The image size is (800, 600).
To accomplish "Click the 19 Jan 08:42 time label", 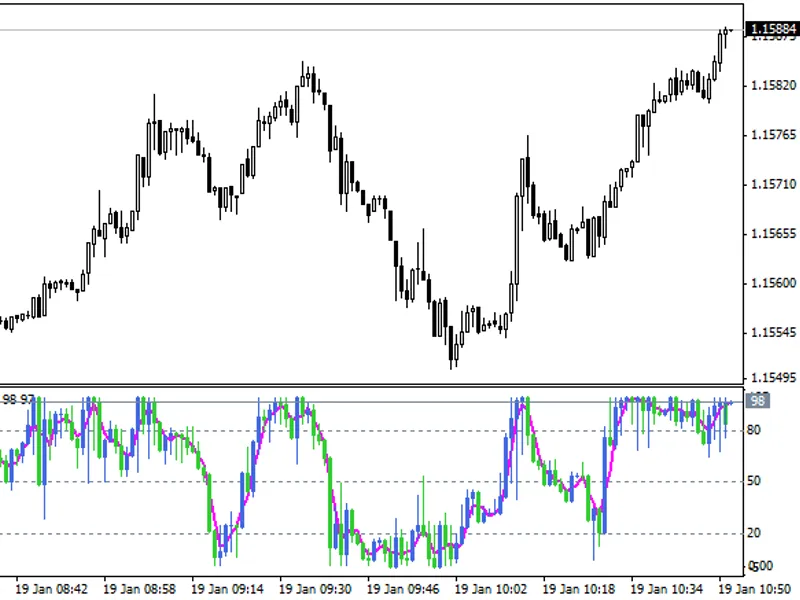I will (52, 589).
